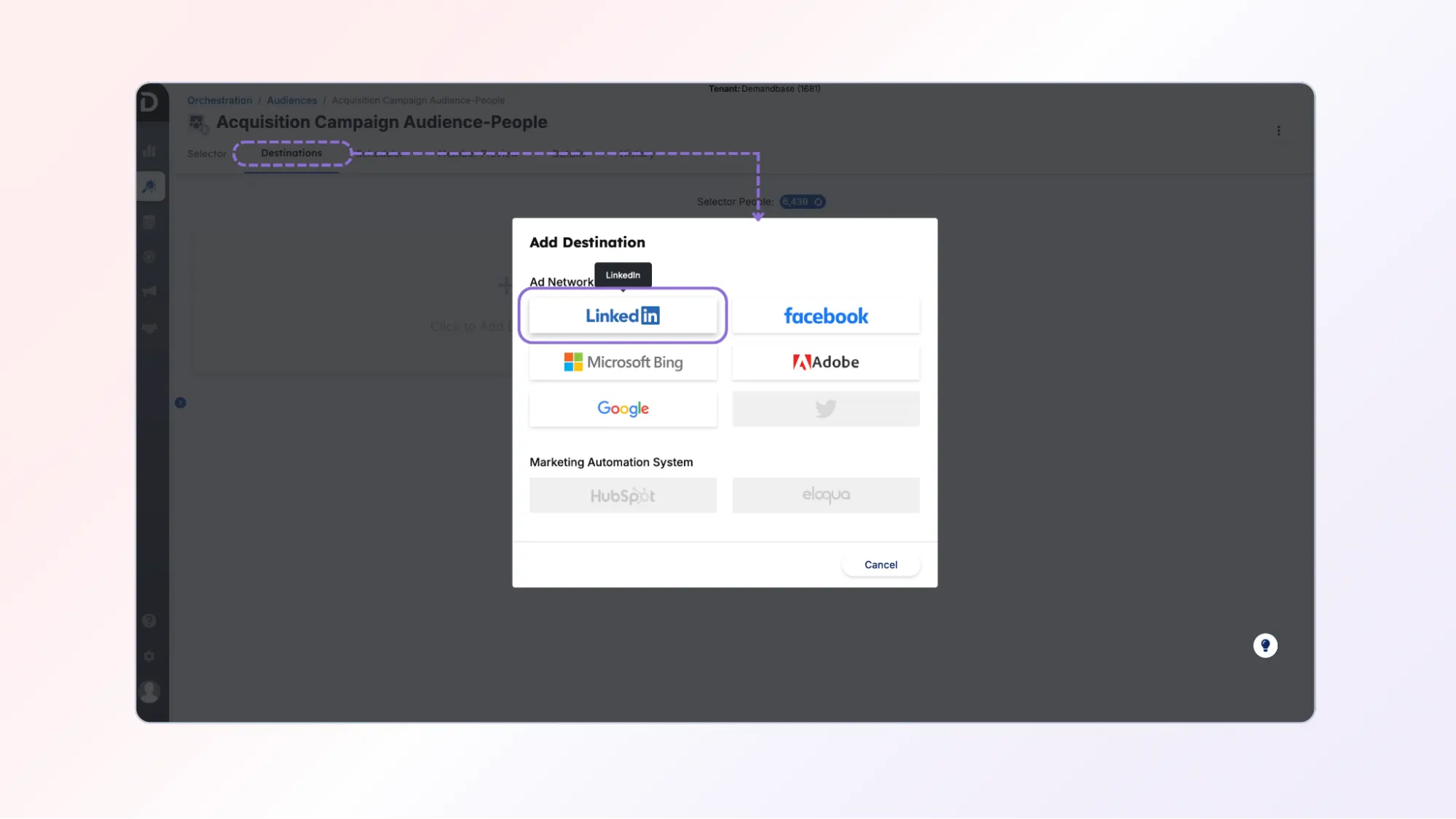1456x819 pixels.
Task: Click the magic wand orchestration icon
Action: (x=150, y=186)
